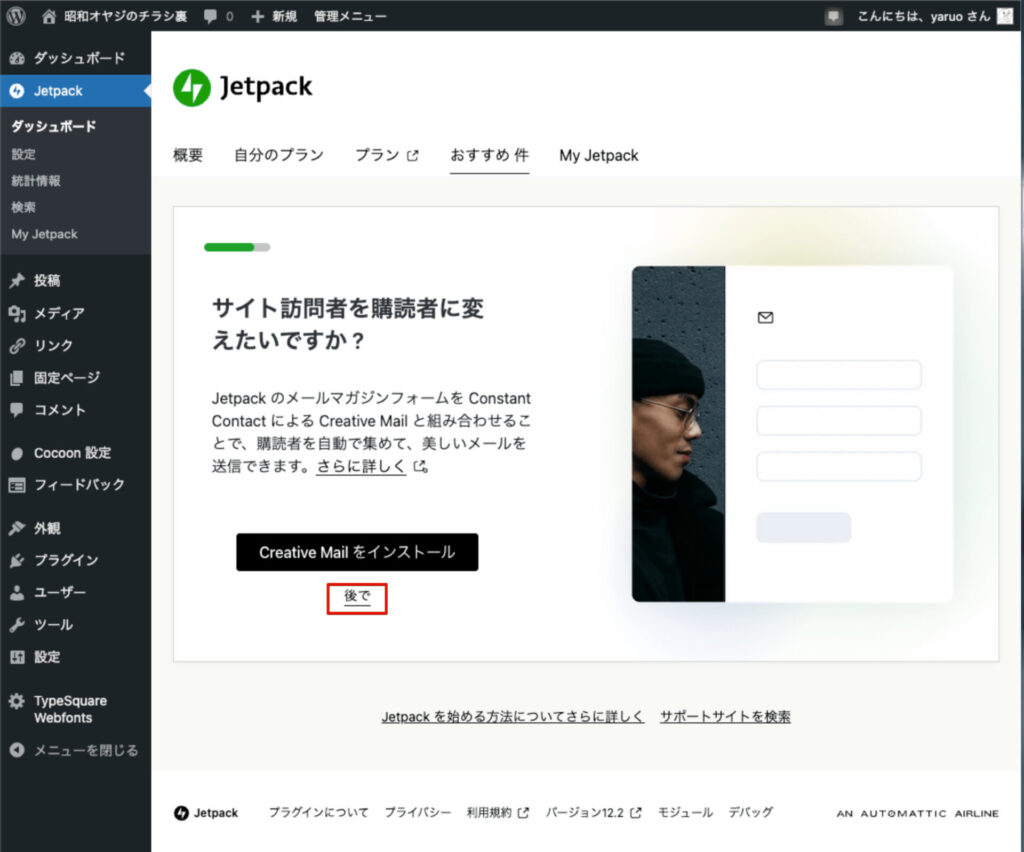This screenshot has height=852, width=1024.
Task: Switch to the My Jetpack tab
Action: click(599, 155)
